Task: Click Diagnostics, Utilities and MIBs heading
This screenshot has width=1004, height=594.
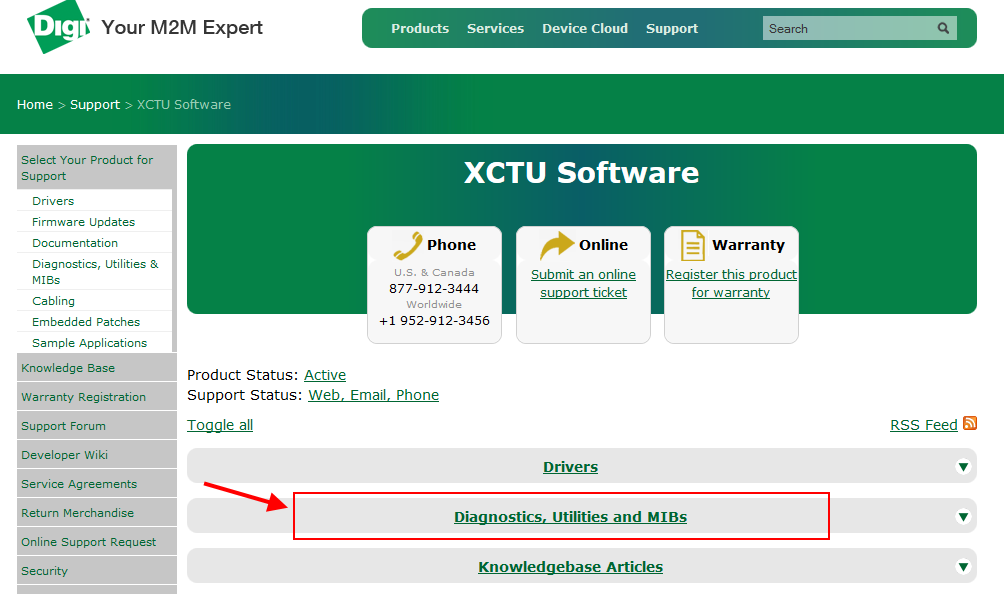Action: [571, 517]
